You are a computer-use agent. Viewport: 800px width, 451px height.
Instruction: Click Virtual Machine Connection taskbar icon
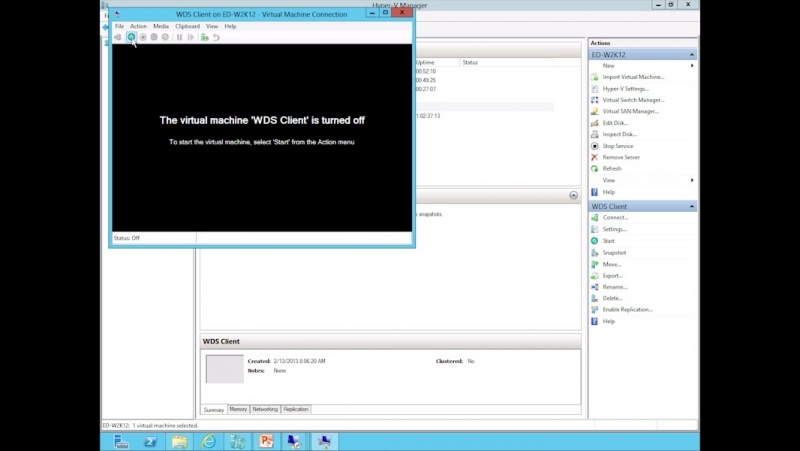coord(324,441)
